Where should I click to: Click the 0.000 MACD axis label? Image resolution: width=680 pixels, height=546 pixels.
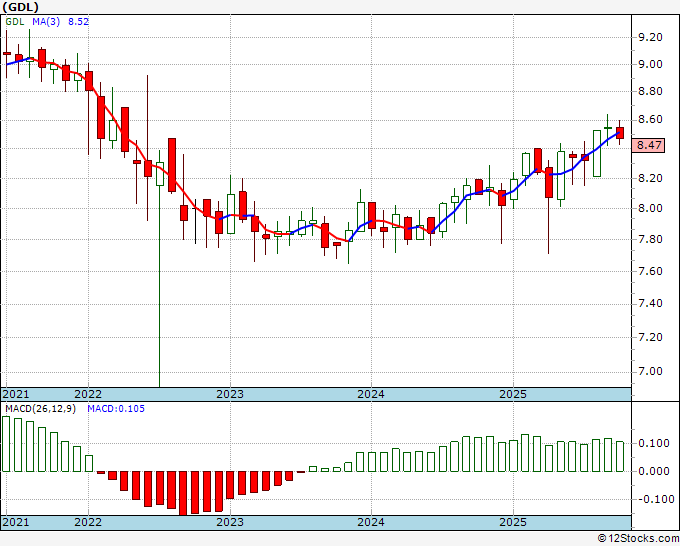[654, 471]
